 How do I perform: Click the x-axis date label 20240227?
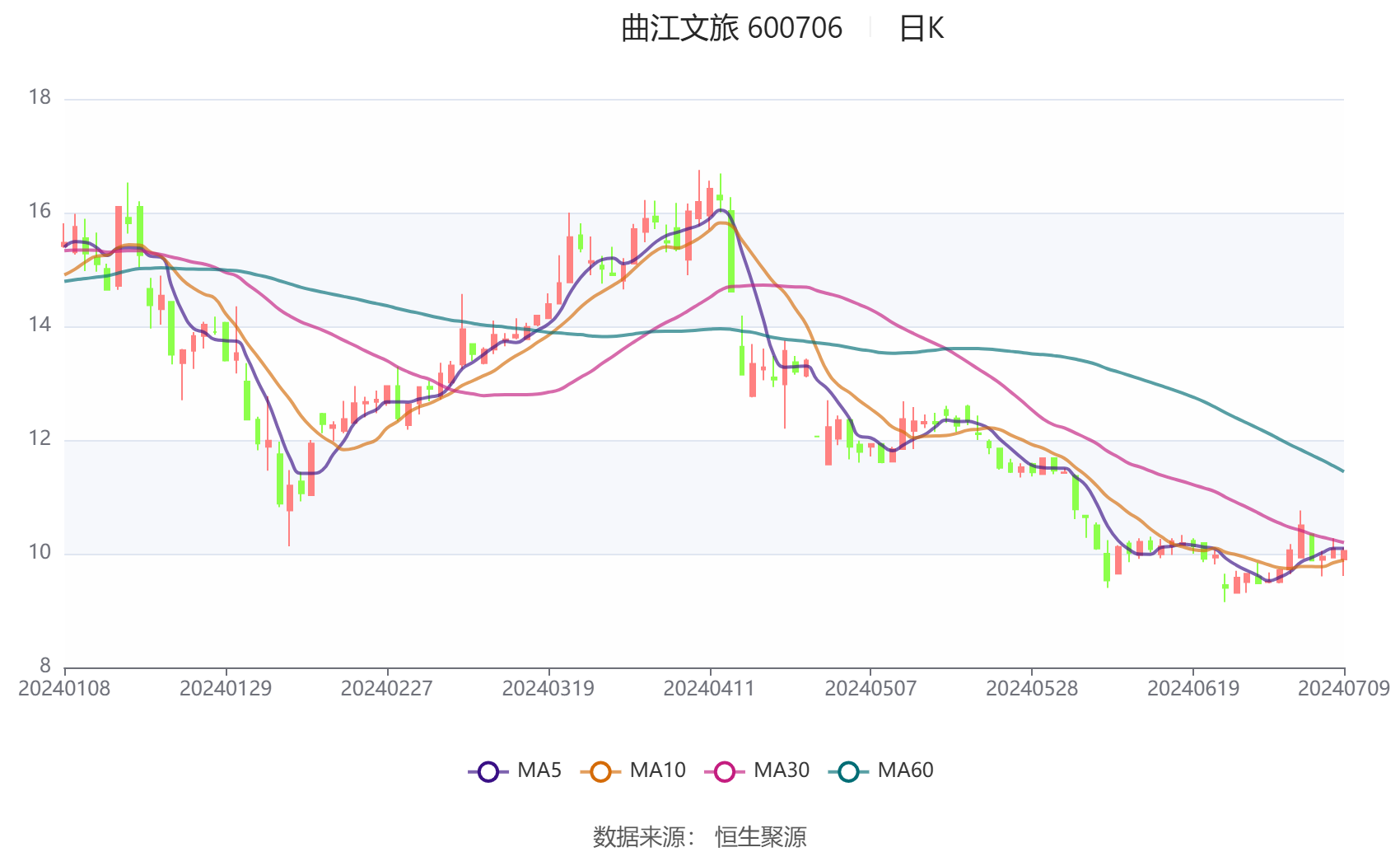387,689
